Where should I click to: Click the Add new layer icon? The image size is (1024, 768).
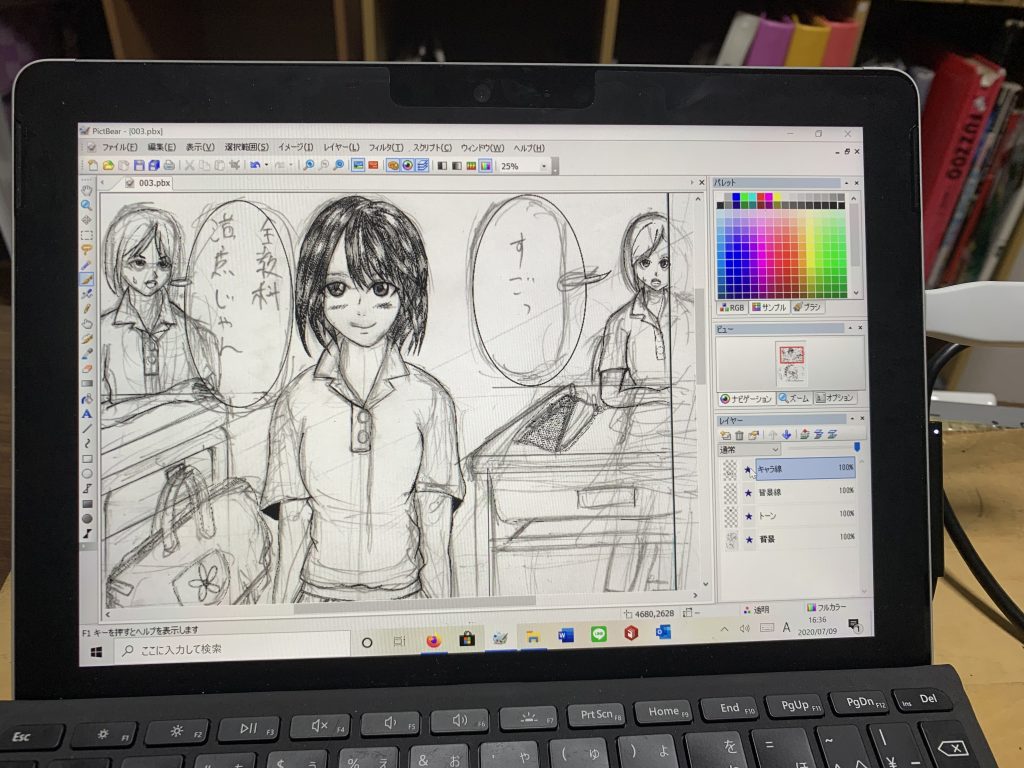(x=726, y=434)
